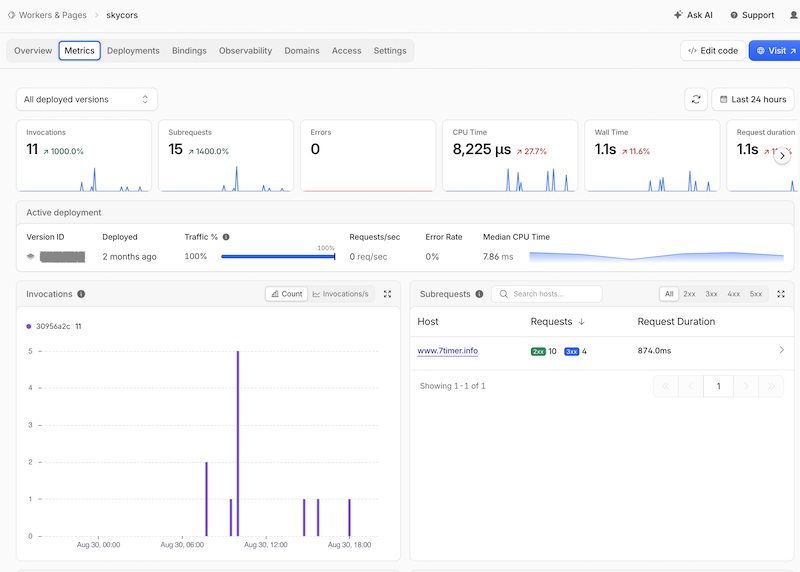Image resolution: width=800 pixels, height=572 pixels.
Task: Select the Metrics tab
Action: point(80,51)
